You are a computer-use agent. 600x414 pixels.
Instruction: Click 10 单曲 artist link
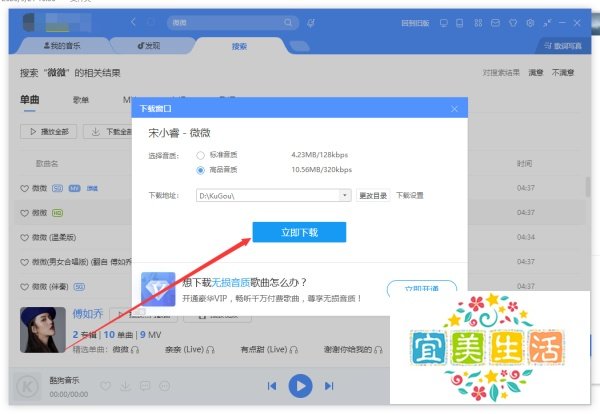(x=118, y=335)
